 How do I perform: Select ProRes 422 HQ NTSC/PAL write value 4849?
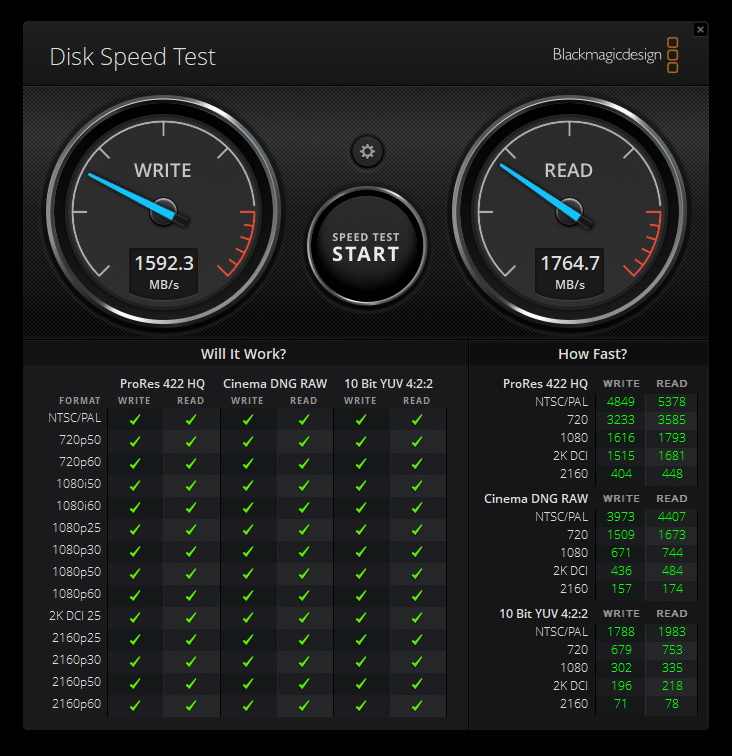pos(621,402)
